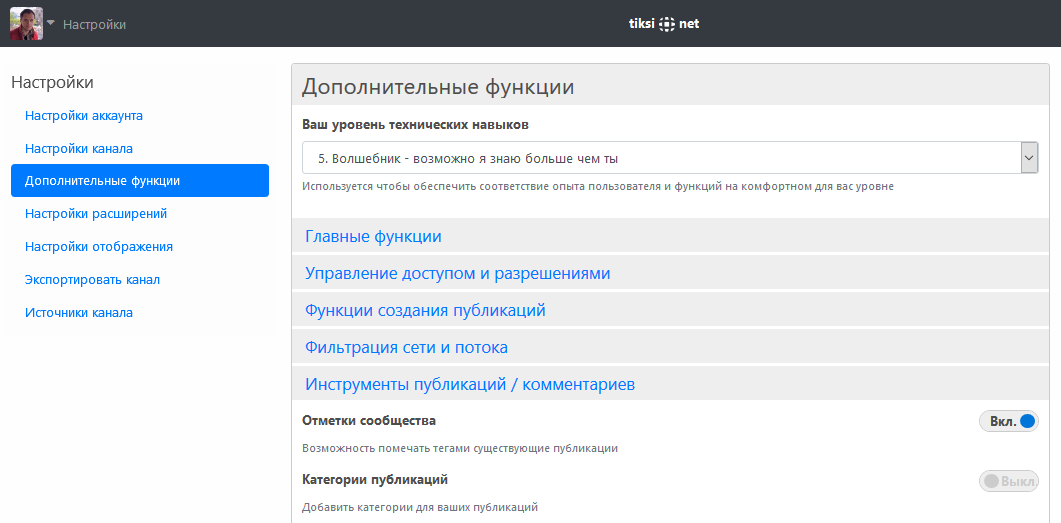
Task: Go to Настройки канала page
Action: (79, 148)
